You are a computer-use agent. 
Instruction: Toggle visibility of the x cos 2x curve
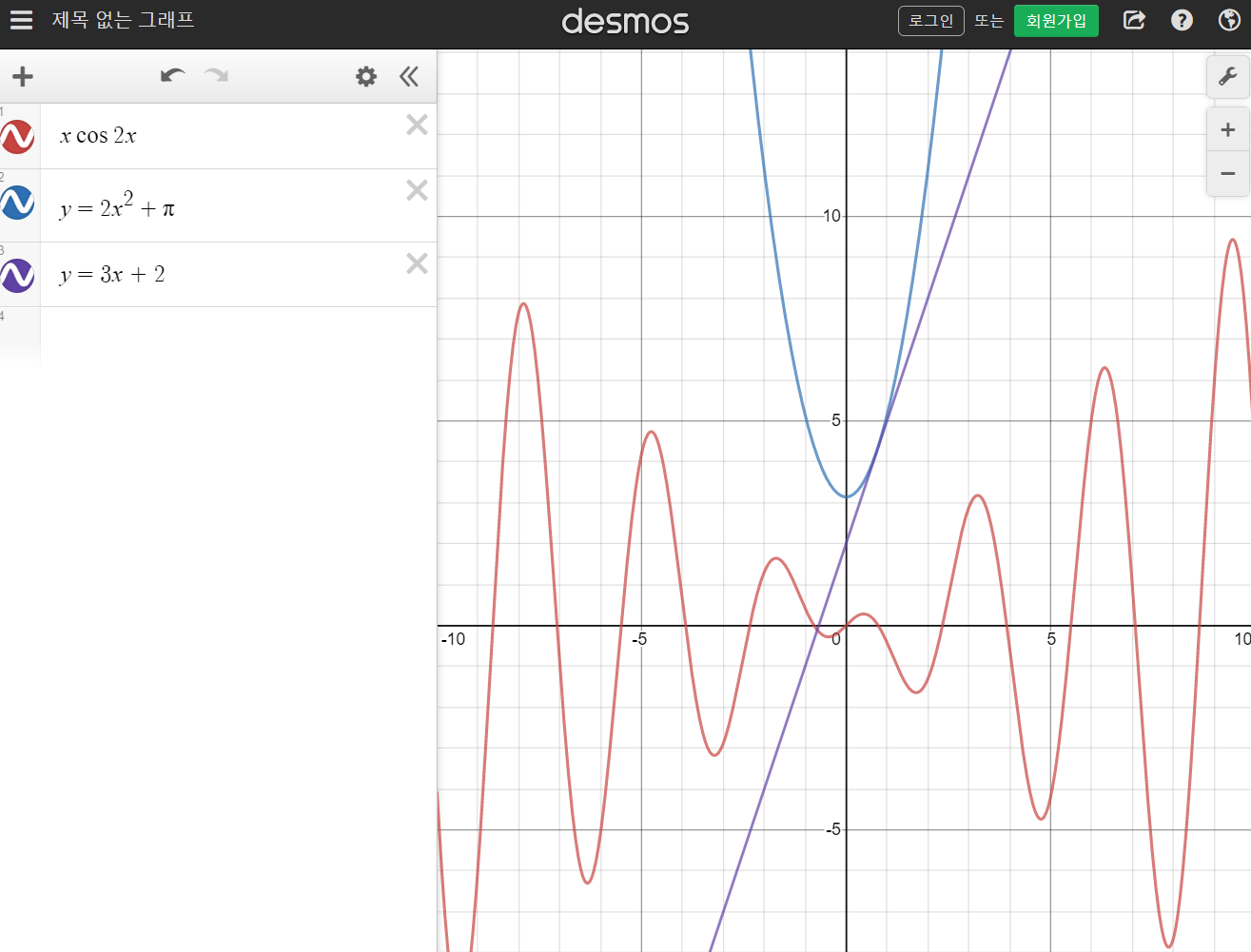coord(17,137)
